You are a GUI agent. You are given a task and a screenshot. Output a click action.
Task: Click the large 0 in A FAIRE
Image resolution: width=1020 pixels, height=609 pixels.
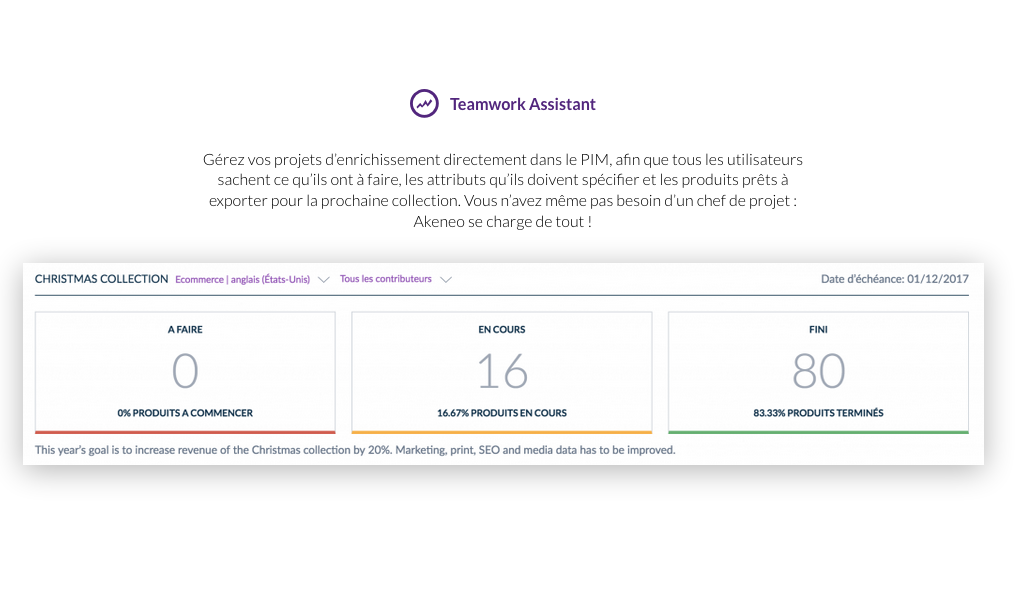point(185,371)
